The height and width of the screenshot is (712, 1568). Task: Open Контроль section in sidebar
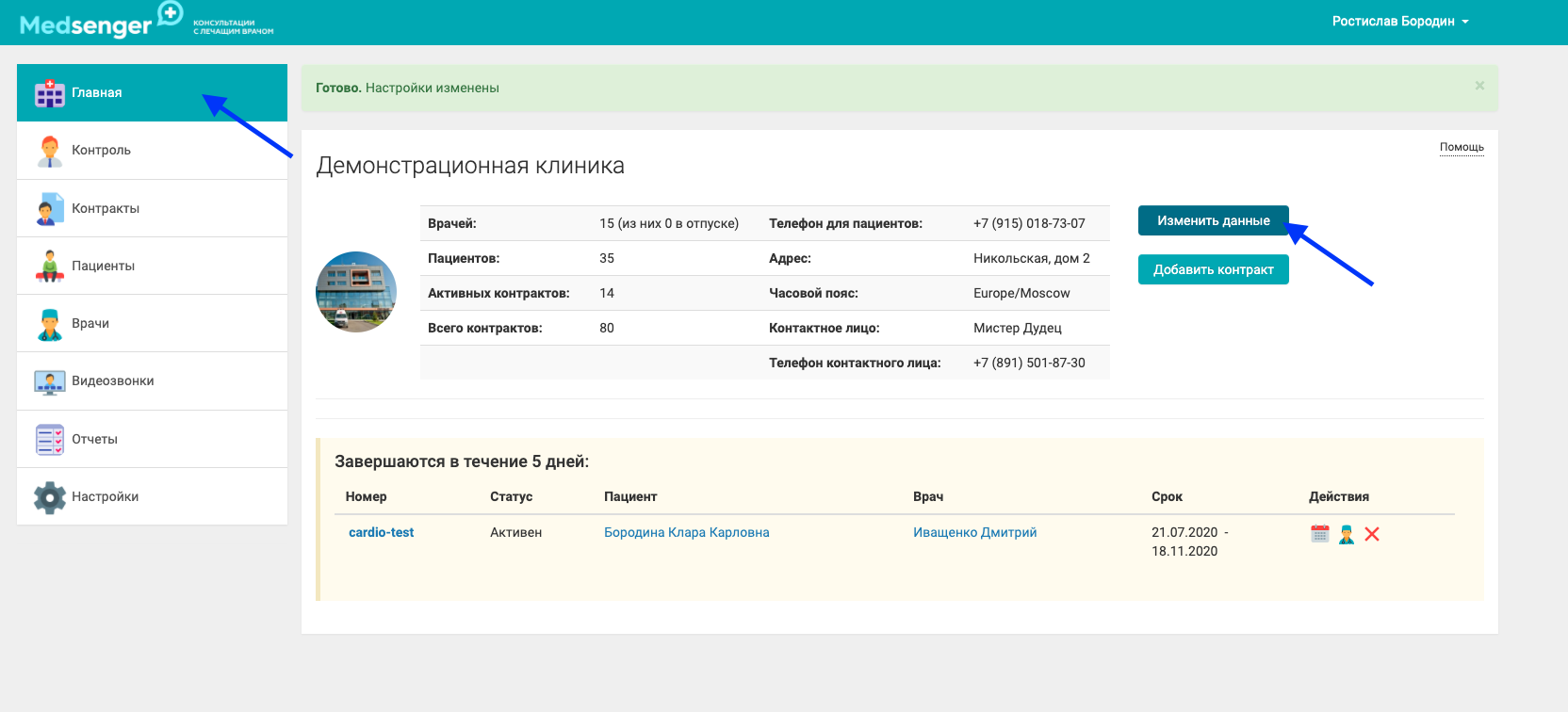[x=101, y=151]
